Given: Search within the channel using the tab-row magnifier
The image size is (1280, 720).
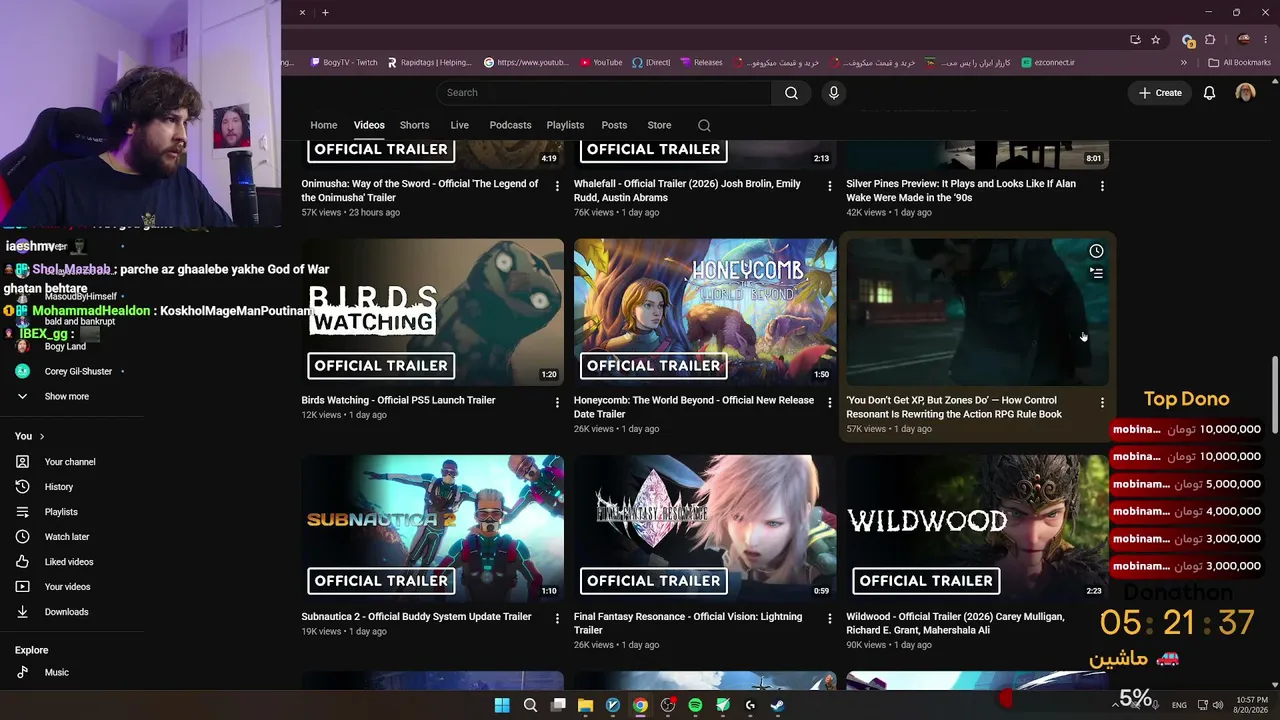Looking at the screenshot, I should (x=704, y=125).
